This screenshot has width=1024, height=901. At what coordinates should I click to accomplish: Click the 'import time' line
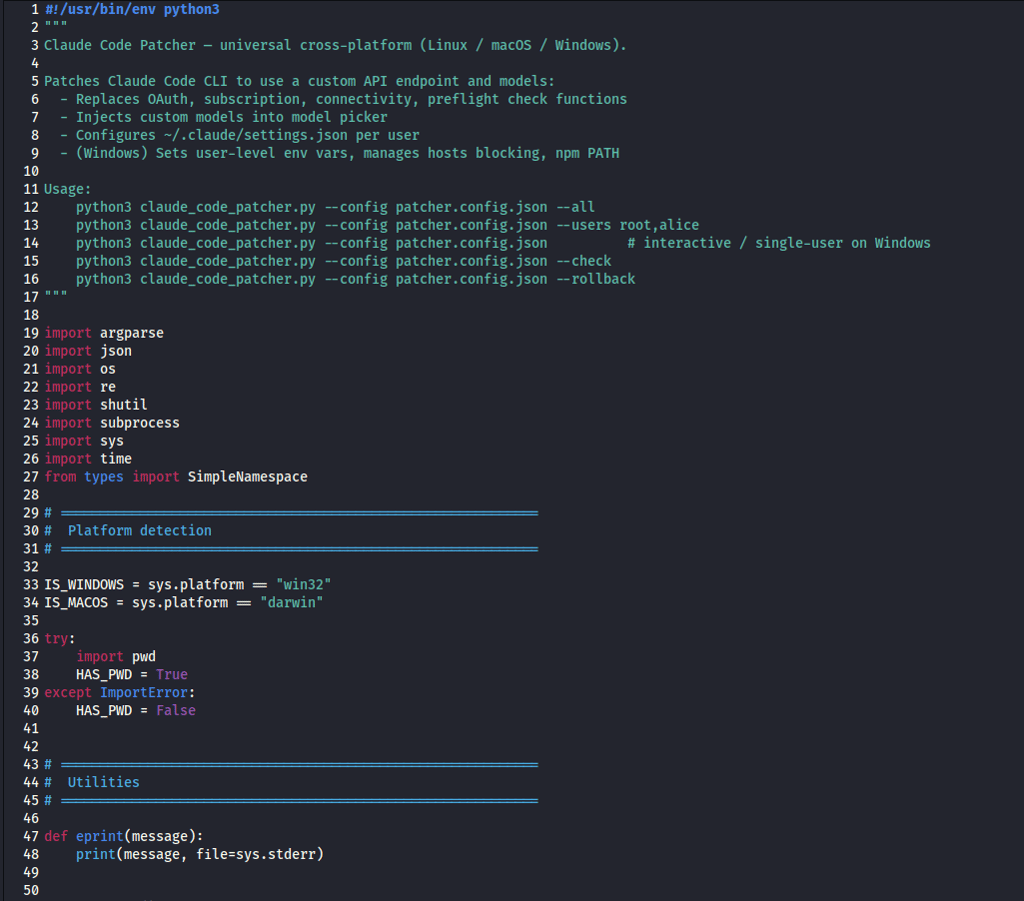tap(88, 458)
